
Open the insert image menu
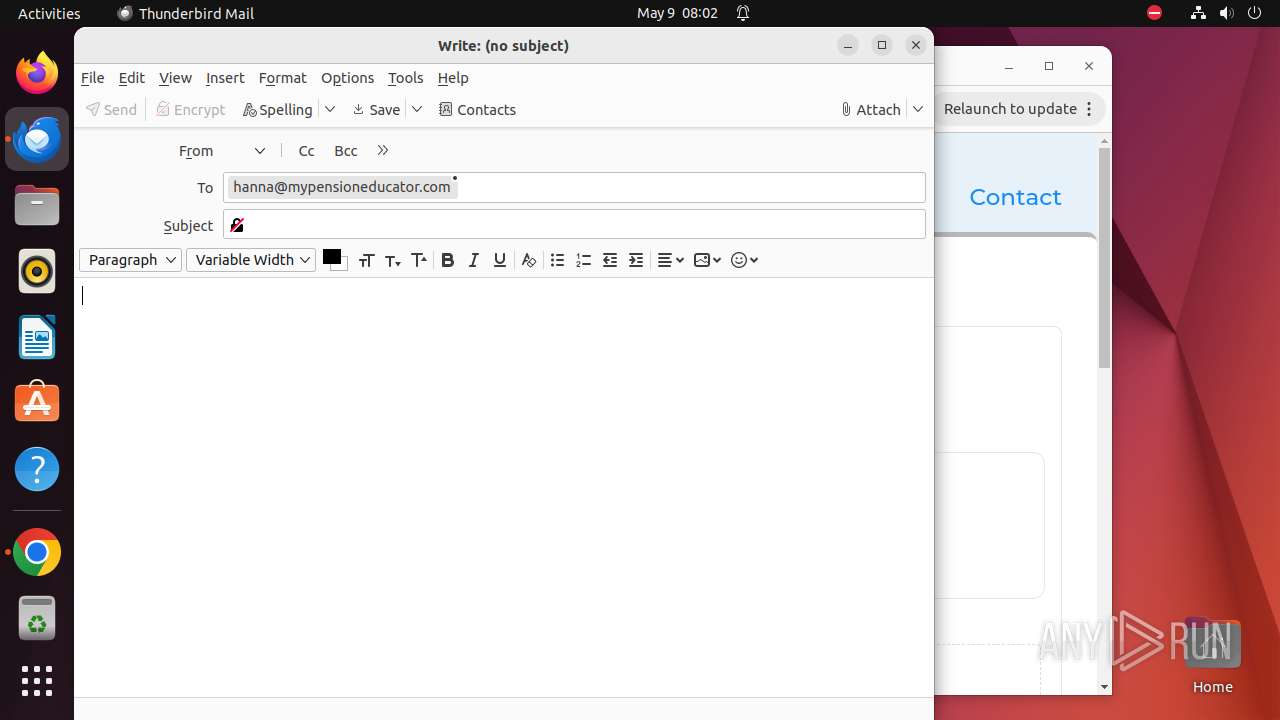tap(707, 260)
